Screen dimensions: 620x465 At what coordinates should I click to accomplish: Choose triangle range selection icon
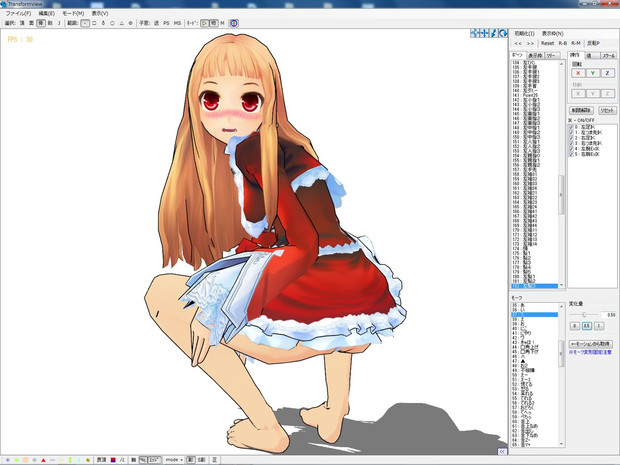(121, 23)
